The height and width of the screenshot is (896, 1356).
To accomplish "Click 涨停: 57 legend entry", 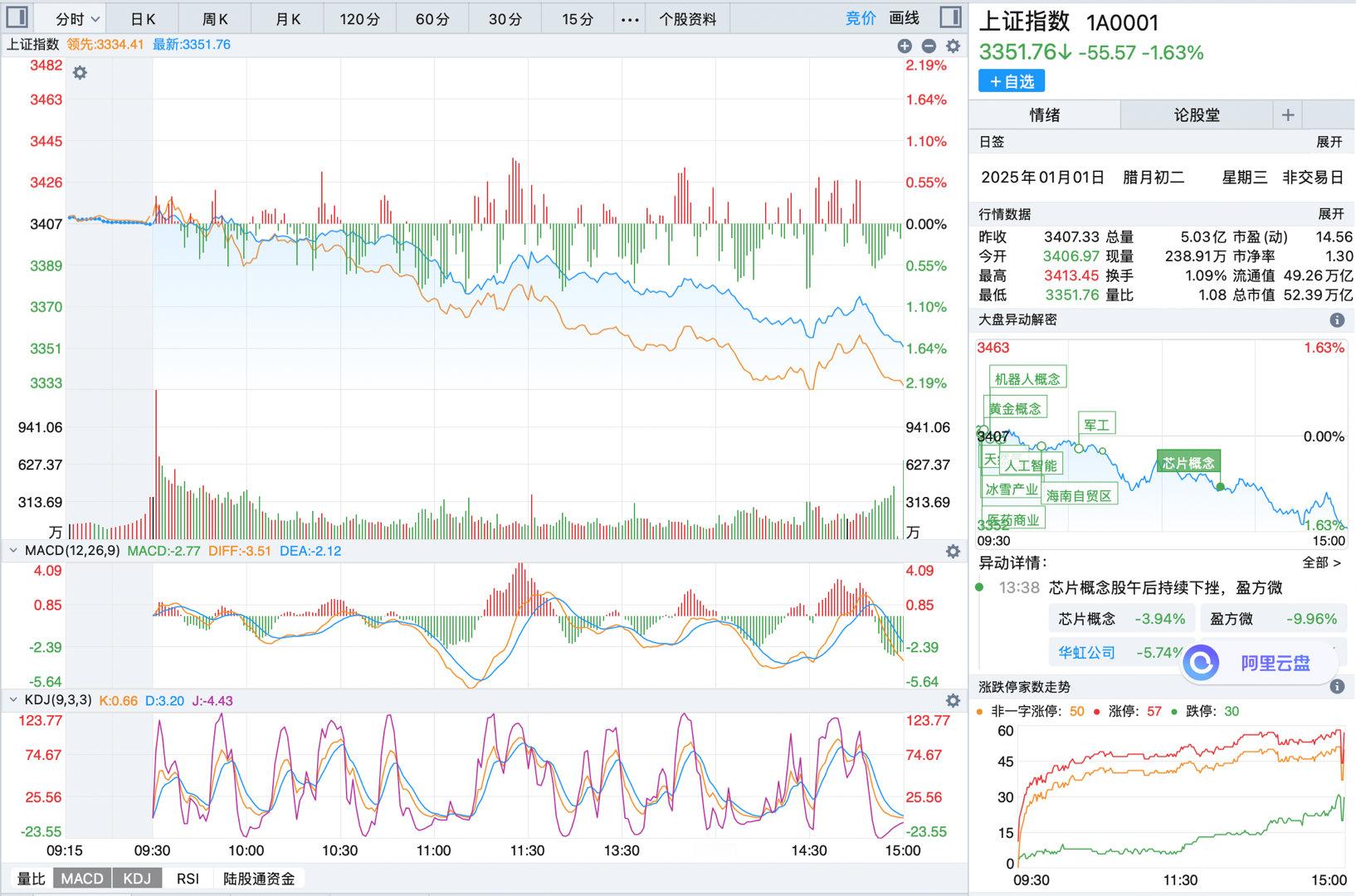I will pos(1129,711).
